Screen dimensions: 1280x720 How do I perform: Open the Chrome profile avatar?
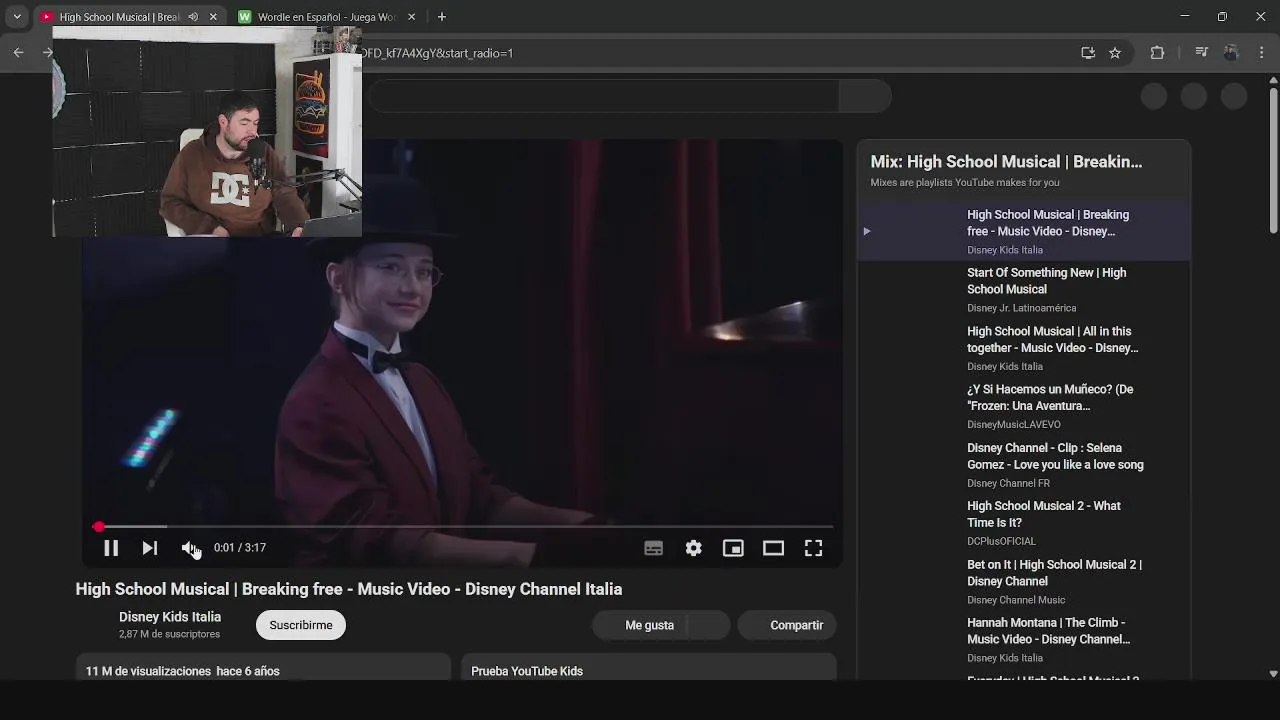click(x=1231, y=53)
